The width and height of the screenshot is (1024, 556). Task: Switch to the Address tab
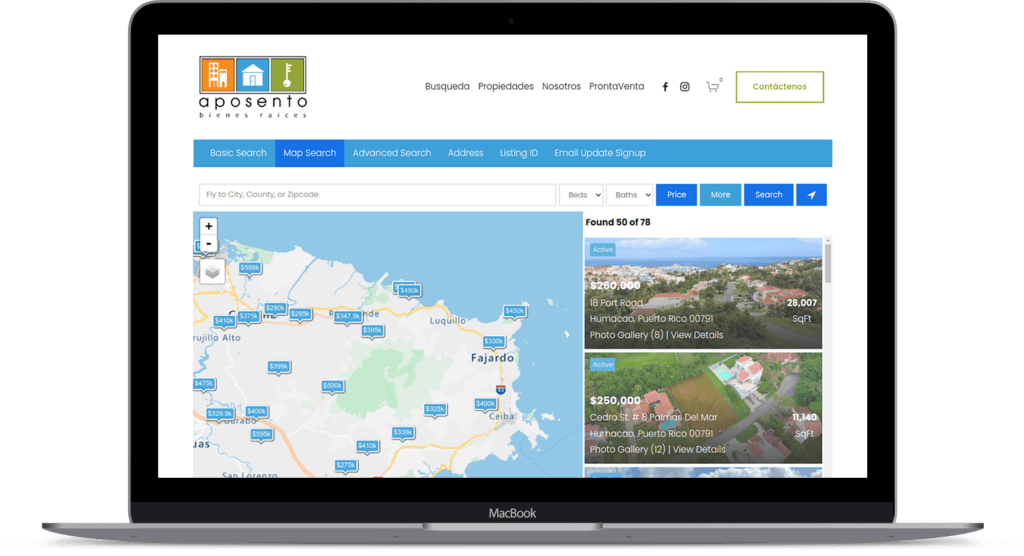click(x=466, y=153)
